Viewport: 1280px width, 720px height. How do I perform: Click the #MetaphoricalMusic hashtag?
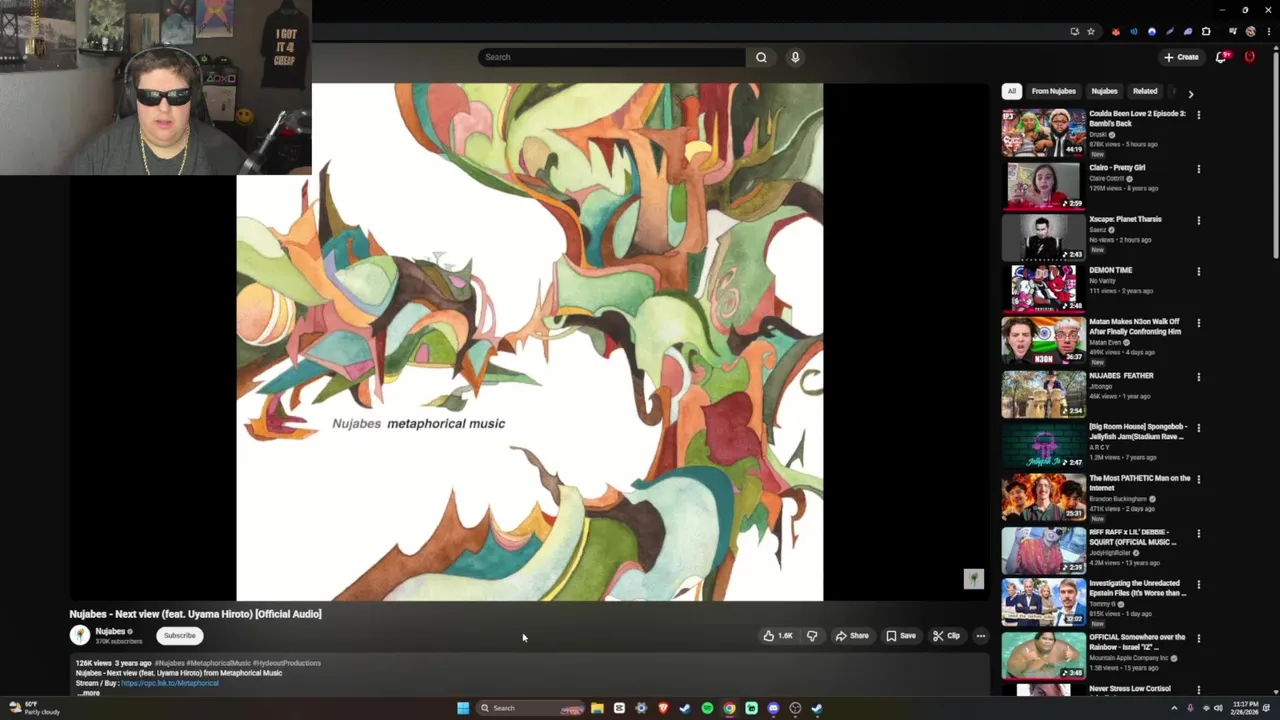point(219,663)
